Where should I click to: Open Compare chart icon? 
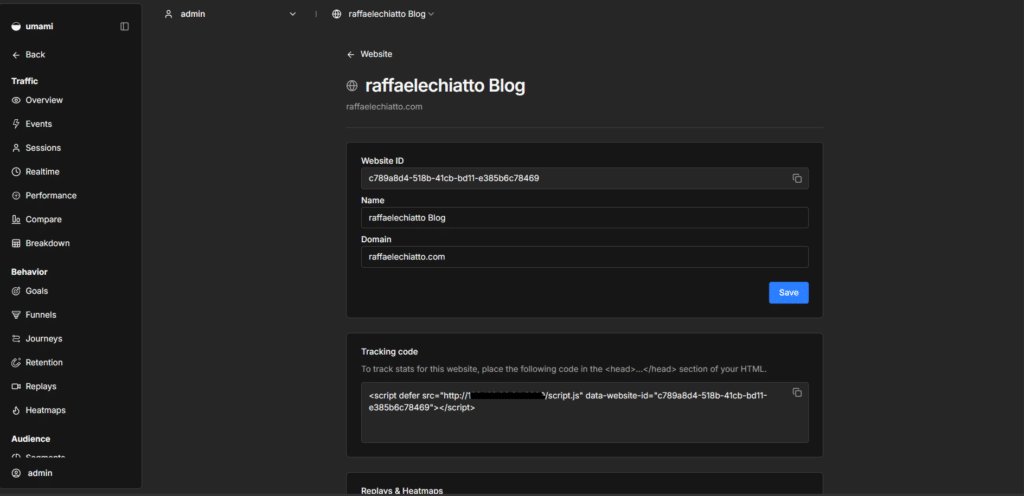(16, 219)
